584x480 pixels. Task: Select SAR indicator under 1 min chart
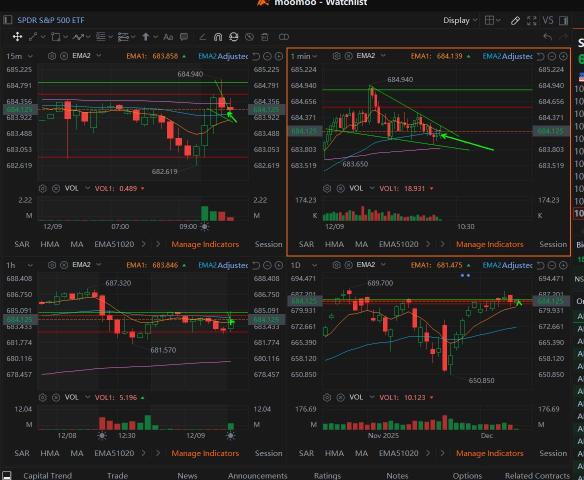[x=306, y=244]
